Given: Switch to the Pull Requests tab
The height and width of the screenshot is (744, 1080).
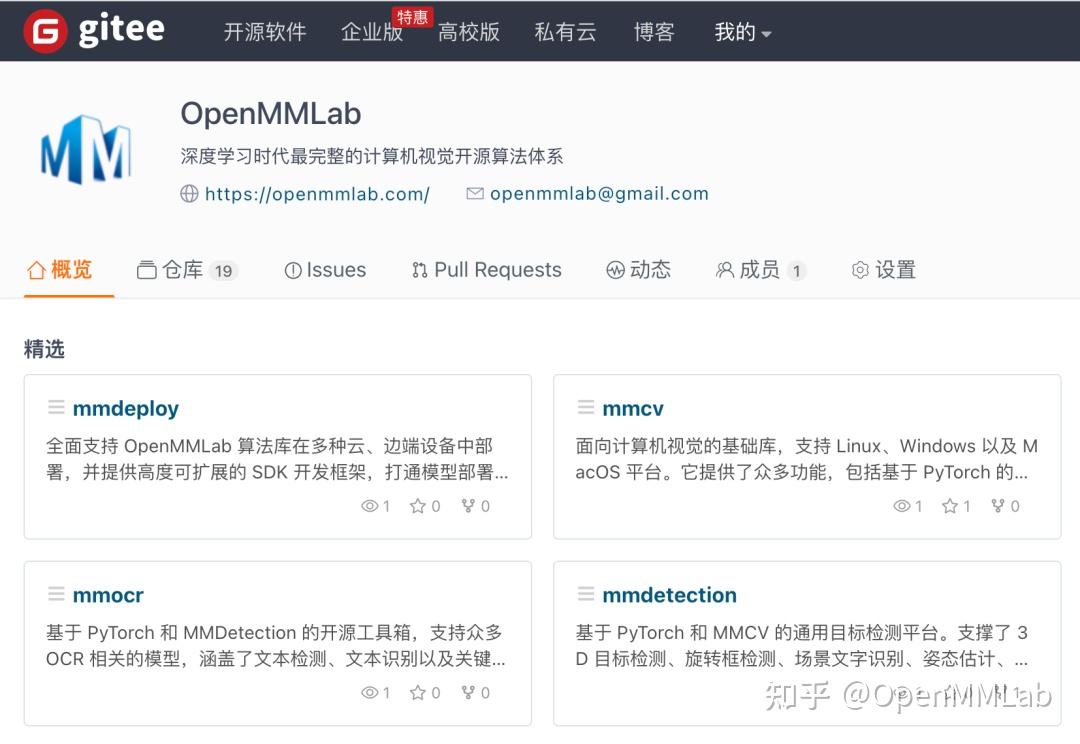Looking at the screenshot, I should click(x=487, y=270).
